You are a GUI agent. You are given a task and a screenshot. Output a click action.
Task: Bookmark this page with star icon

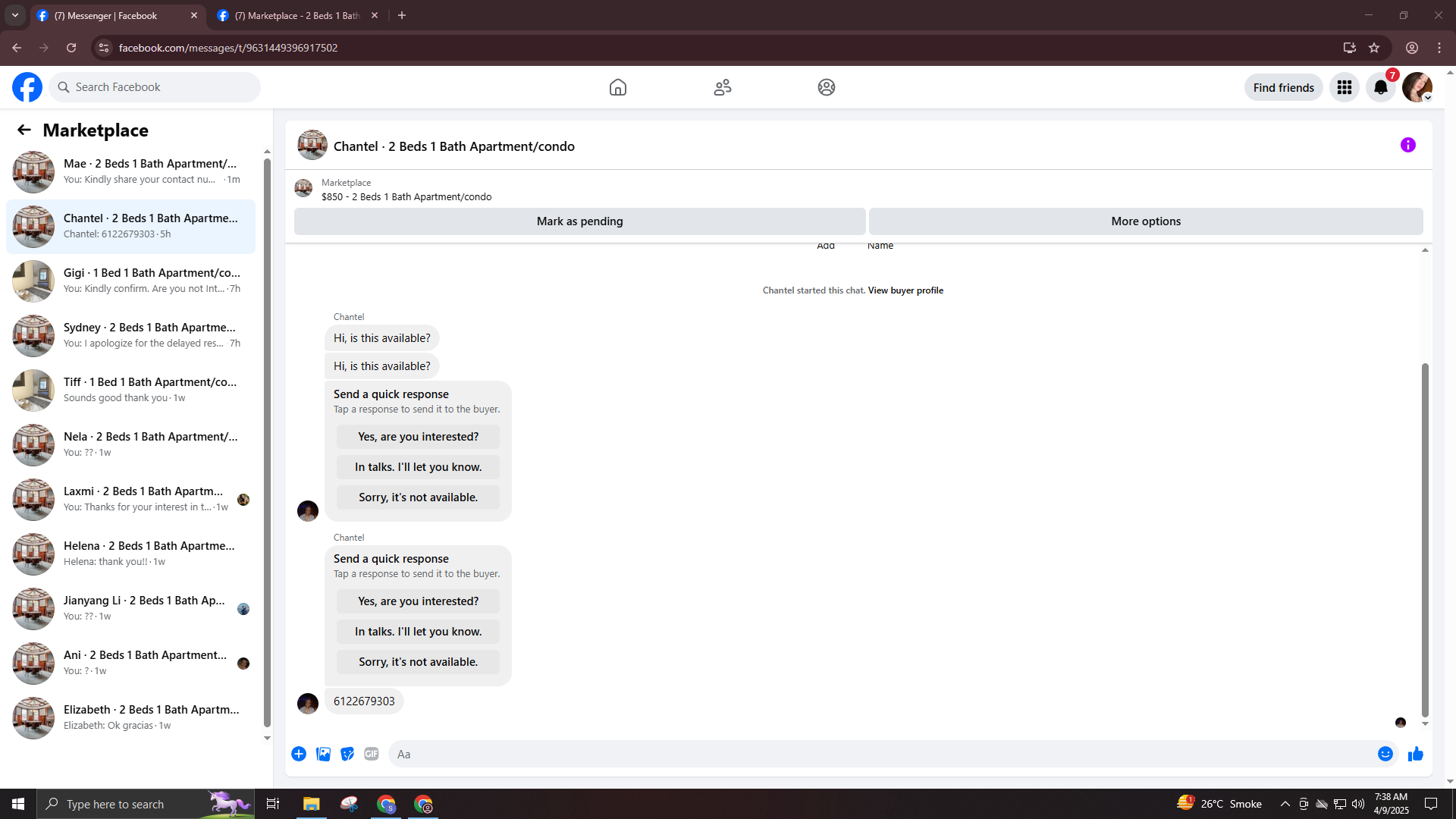coord(1374,48)
